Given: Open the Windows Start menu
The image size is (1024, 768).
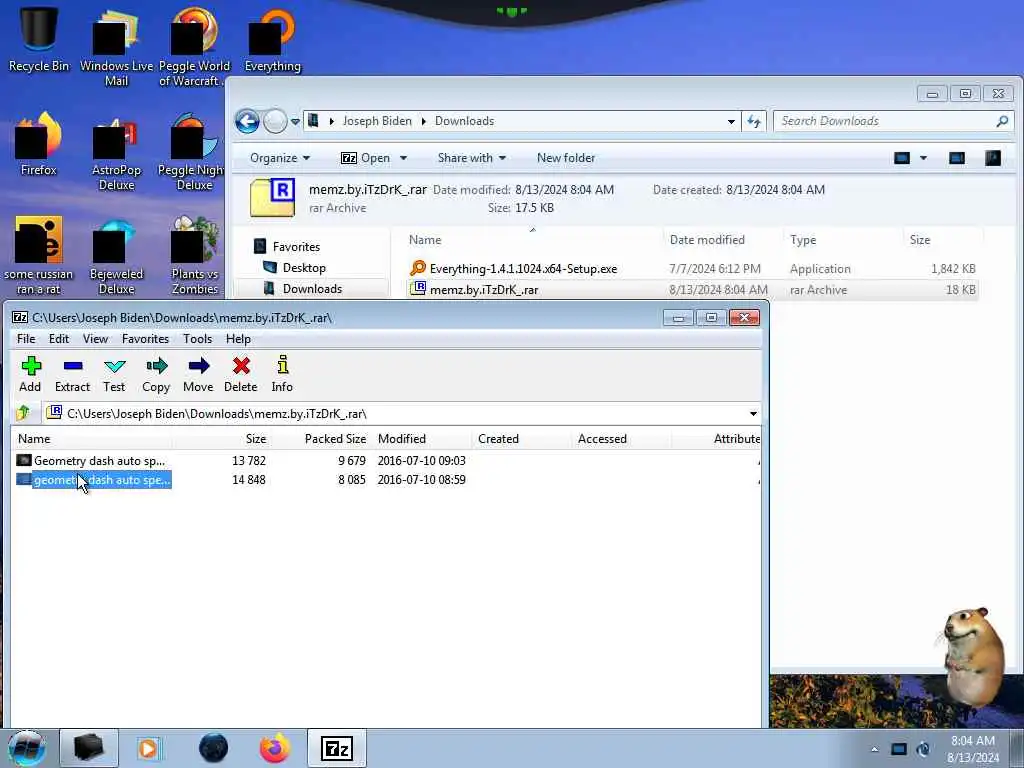Looking at the screenshot, I should point(26,748).
